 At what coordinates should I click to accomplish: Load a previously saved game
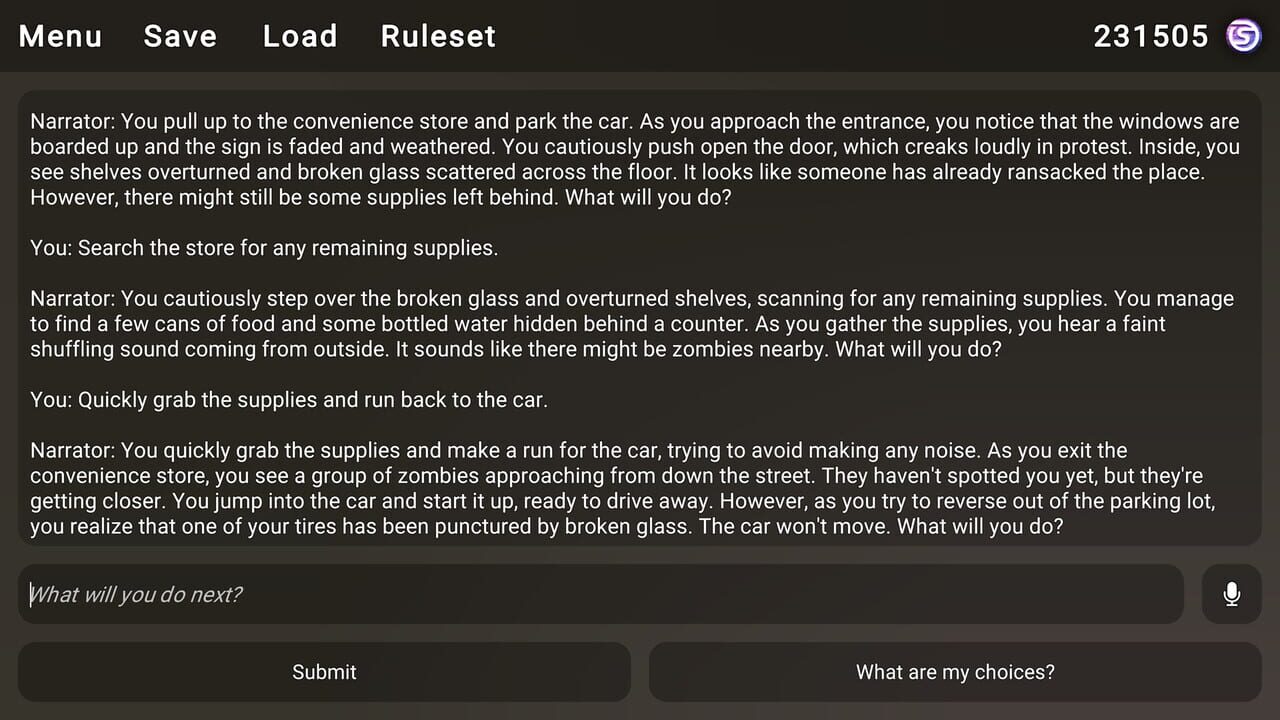click(x=299, y=36)
